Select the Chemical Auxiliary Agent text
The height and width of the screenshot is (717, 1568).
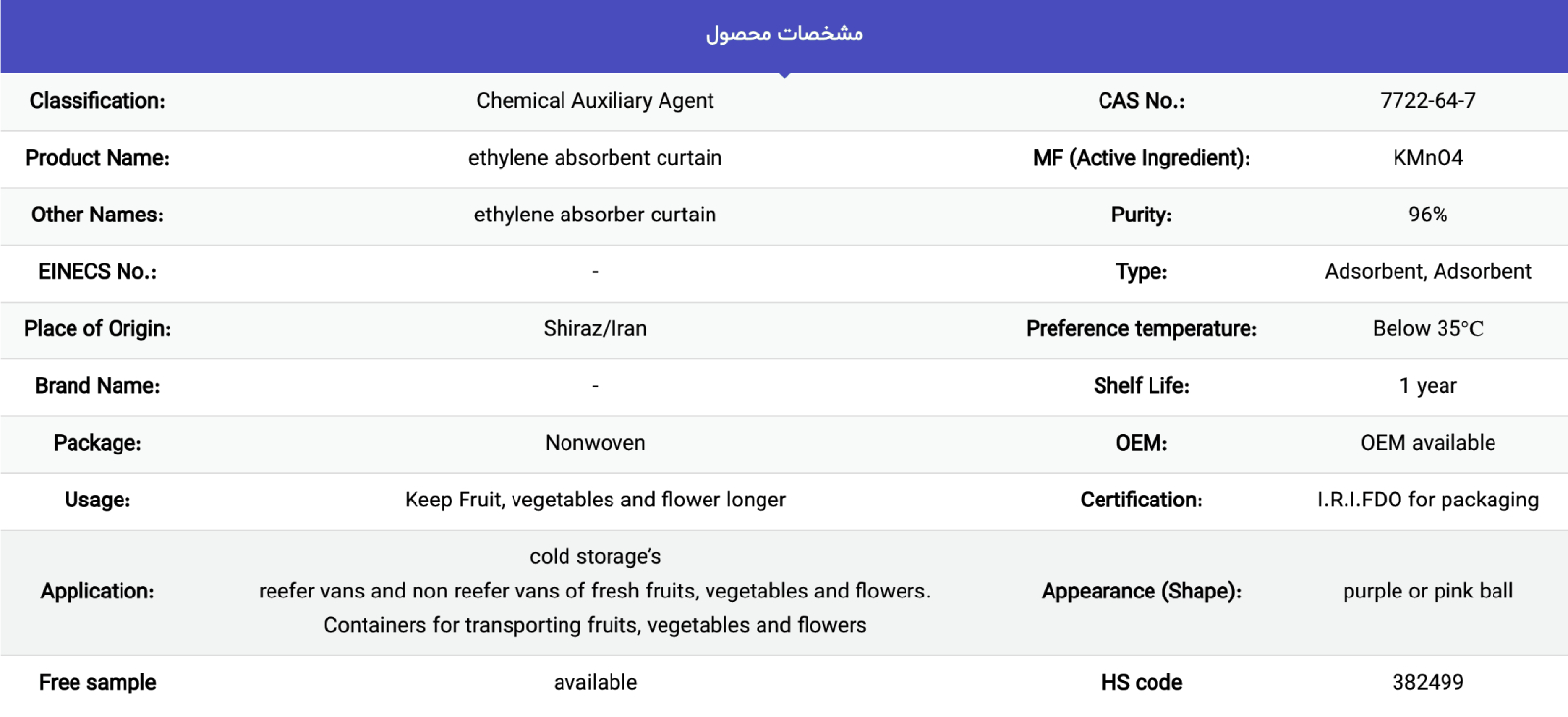(595, 101)
